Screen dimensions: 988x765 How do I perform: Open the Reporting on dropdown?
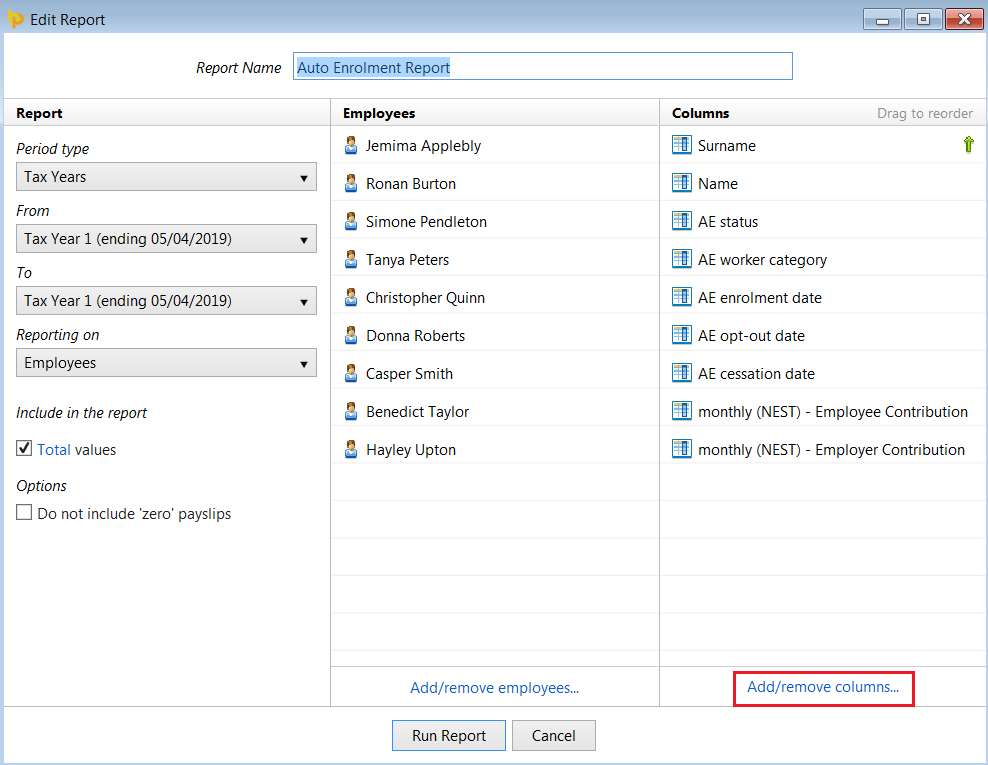166,363
